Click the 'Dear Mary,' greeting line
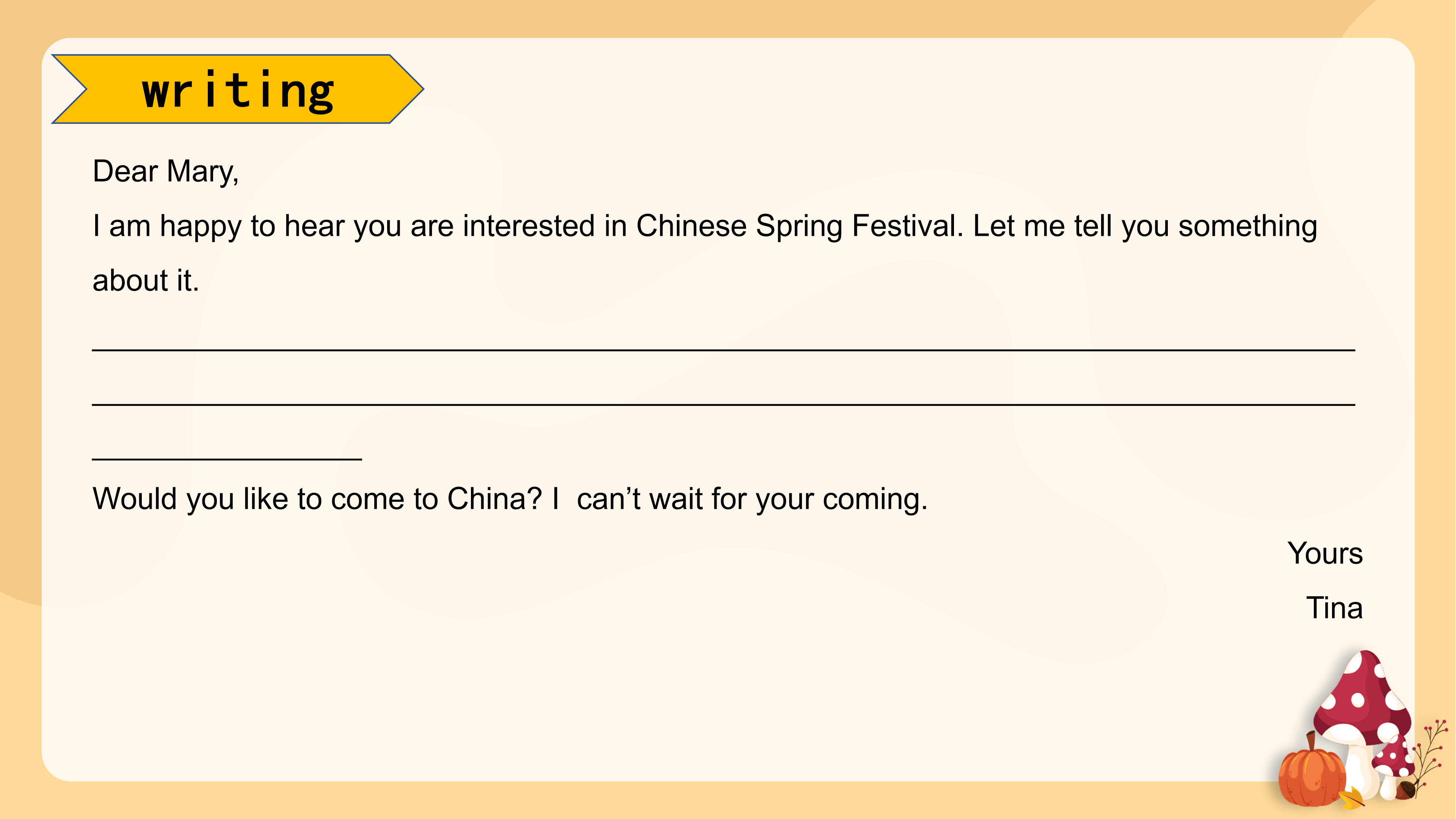This screenshot has height=819, width=1456. [166, 171]
